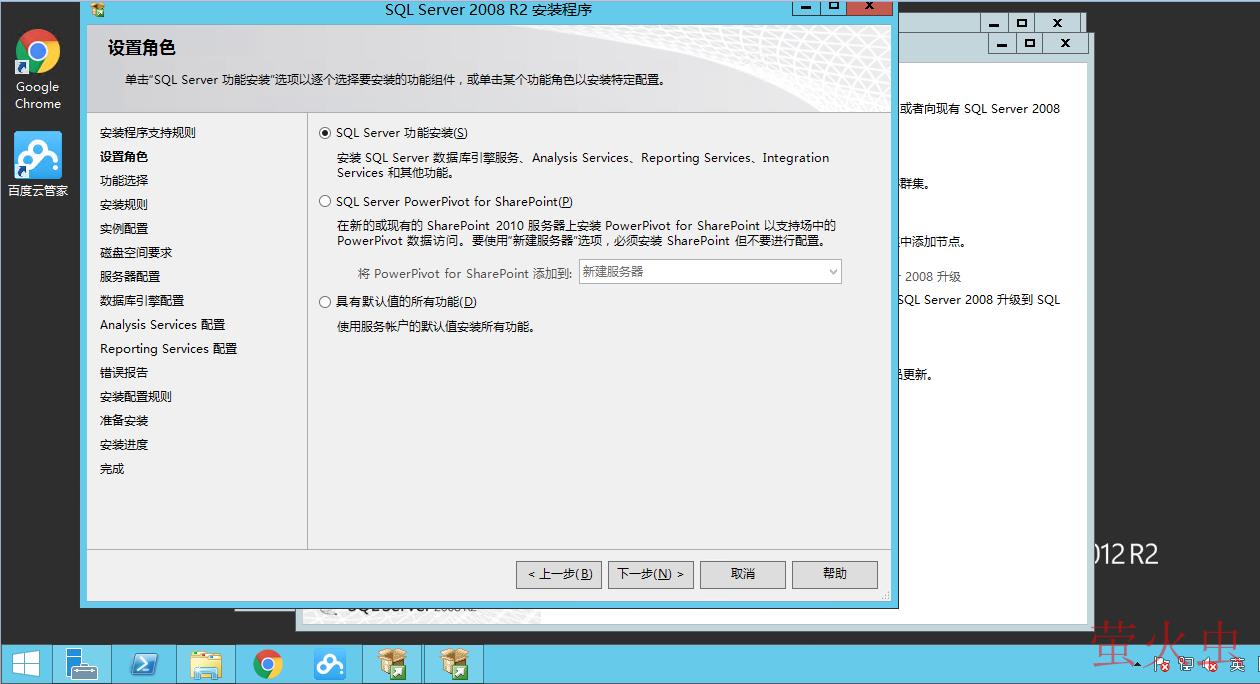Select 设置角色 step in sidebar

[x=124, y=157]
